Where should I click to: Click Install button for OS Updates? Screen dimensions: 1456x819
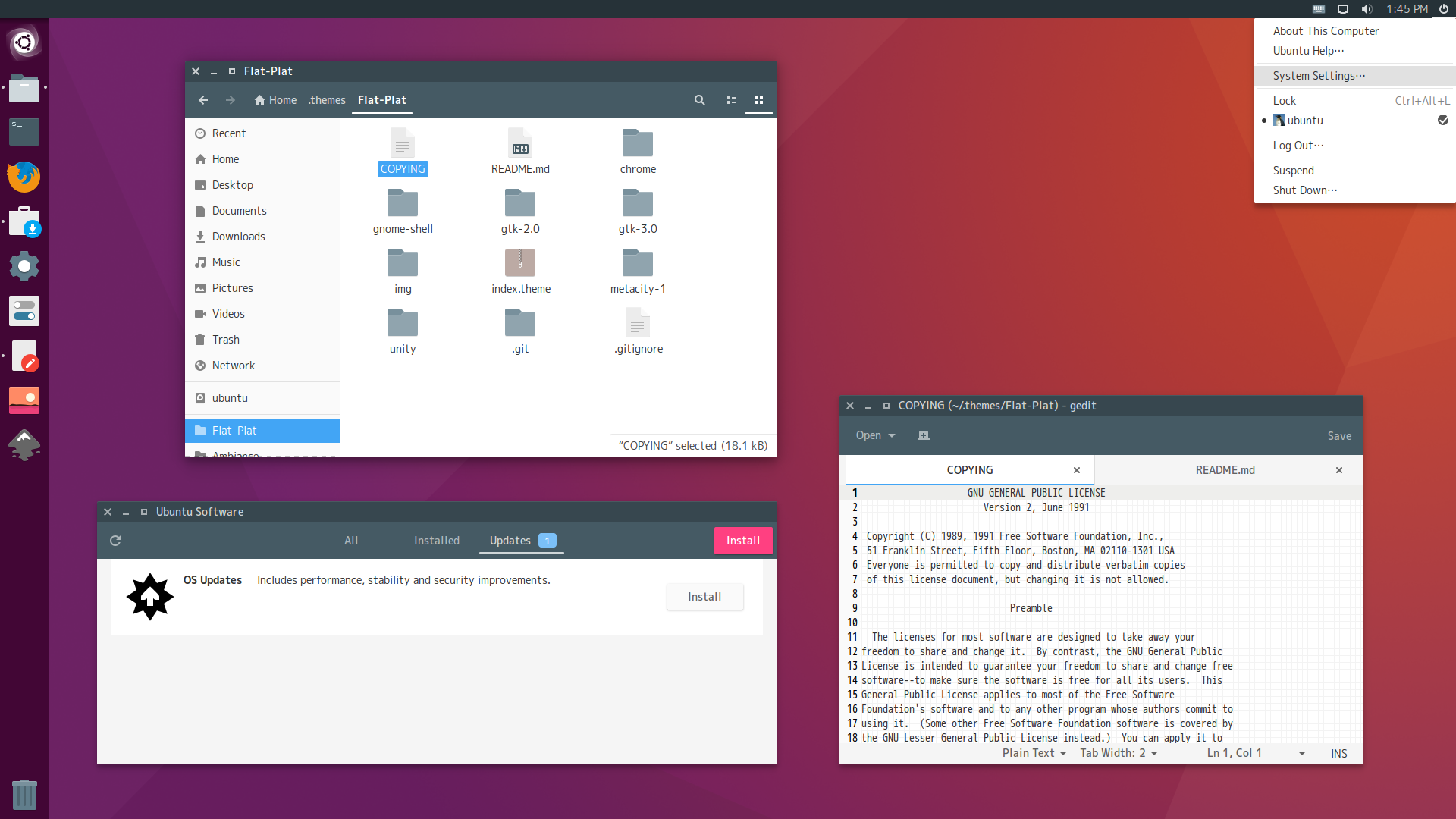tap(704, 596)
